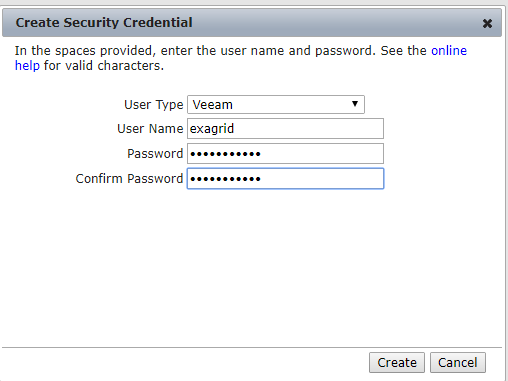Follow the blue 'help' link word

27,66
